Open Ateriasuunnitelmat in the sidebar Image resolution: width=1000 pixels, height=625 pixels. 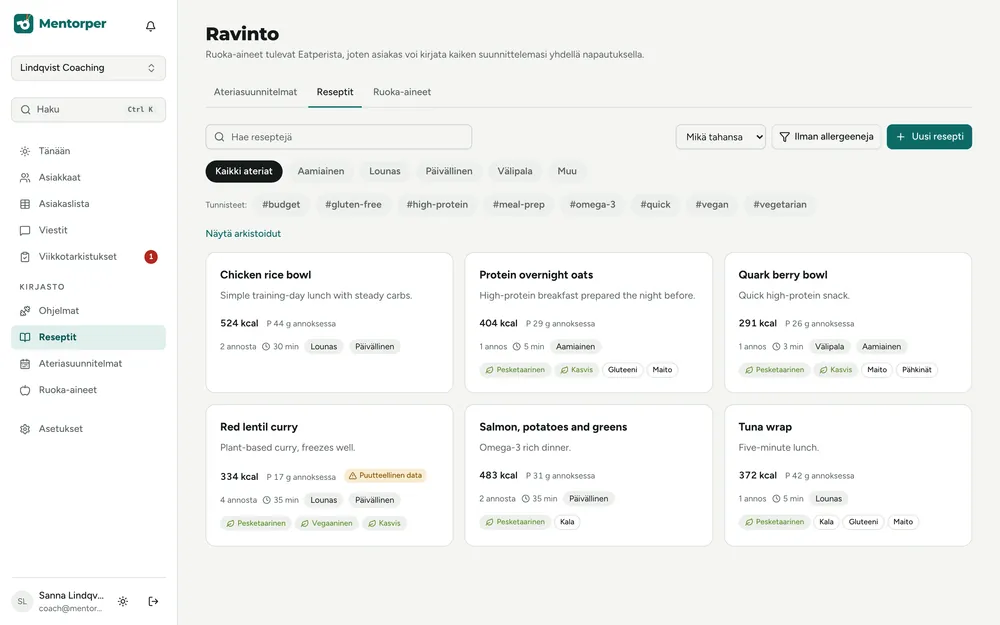[89, 364]
